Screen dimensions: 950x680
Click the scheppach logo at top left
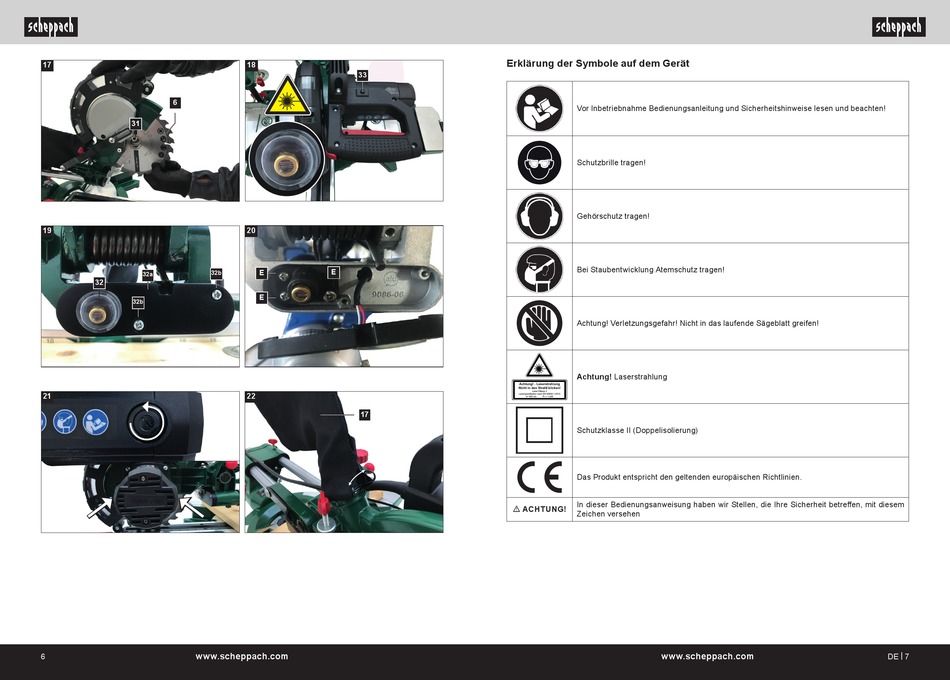tap(51, 27)
